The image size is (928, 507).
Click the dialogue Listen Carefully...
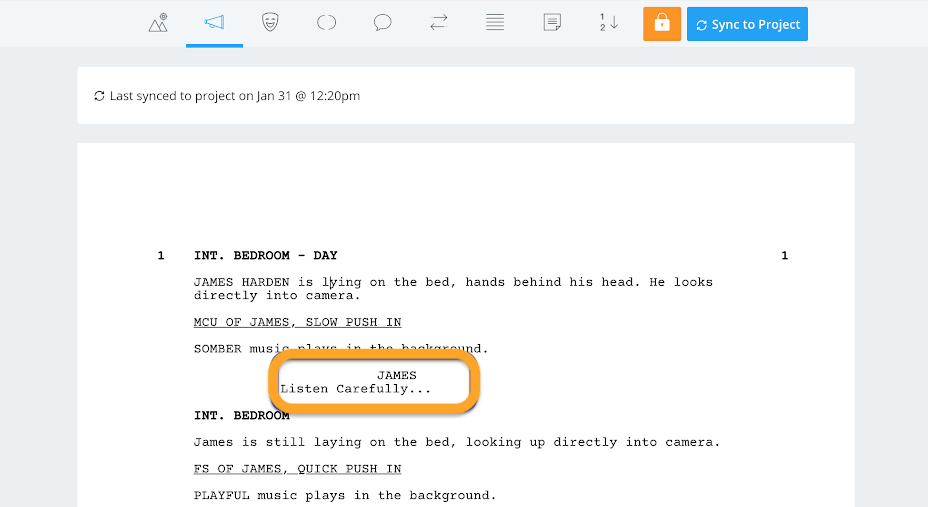[355, 389]
